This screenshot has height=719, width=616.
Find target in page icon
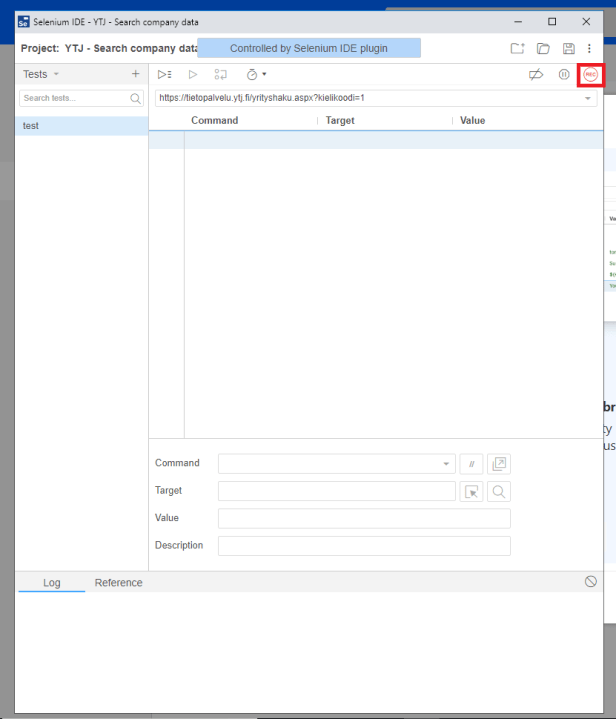click(499, 492)
